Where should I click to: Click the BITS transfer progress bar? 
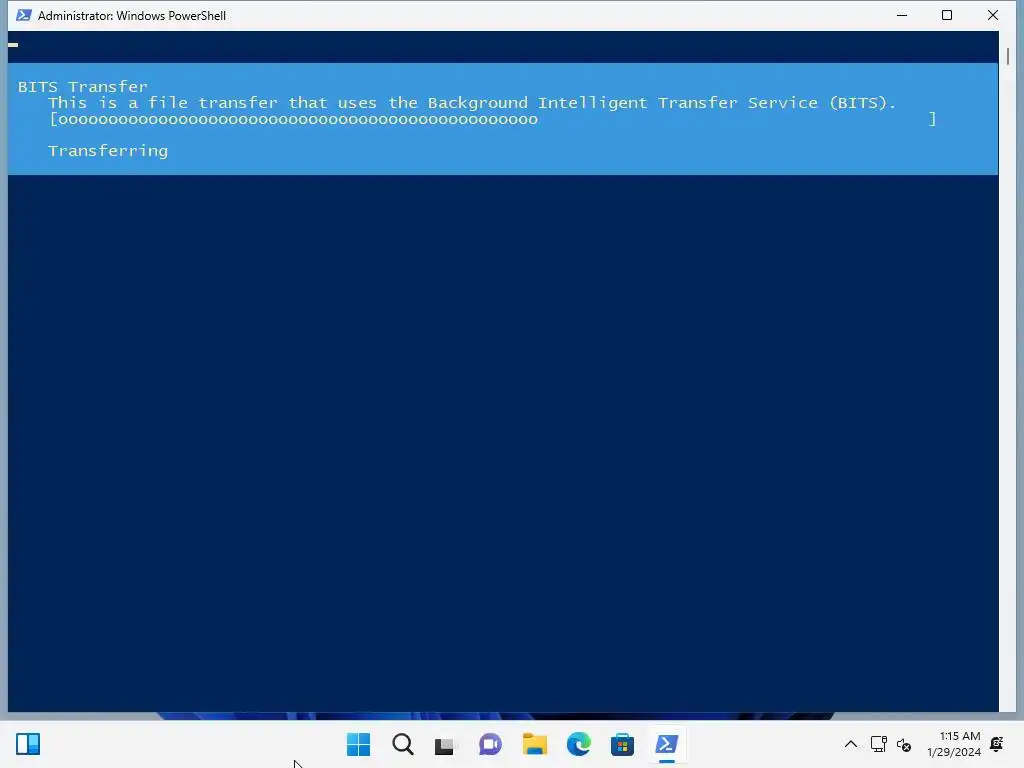(x=493, y=119)
